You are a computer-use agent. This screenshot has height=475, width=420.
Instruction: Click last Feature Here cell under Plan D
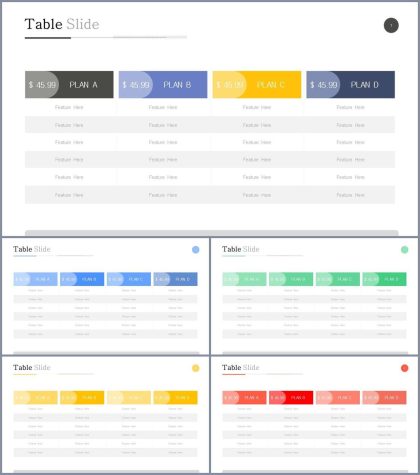click(x=350, y=195)
